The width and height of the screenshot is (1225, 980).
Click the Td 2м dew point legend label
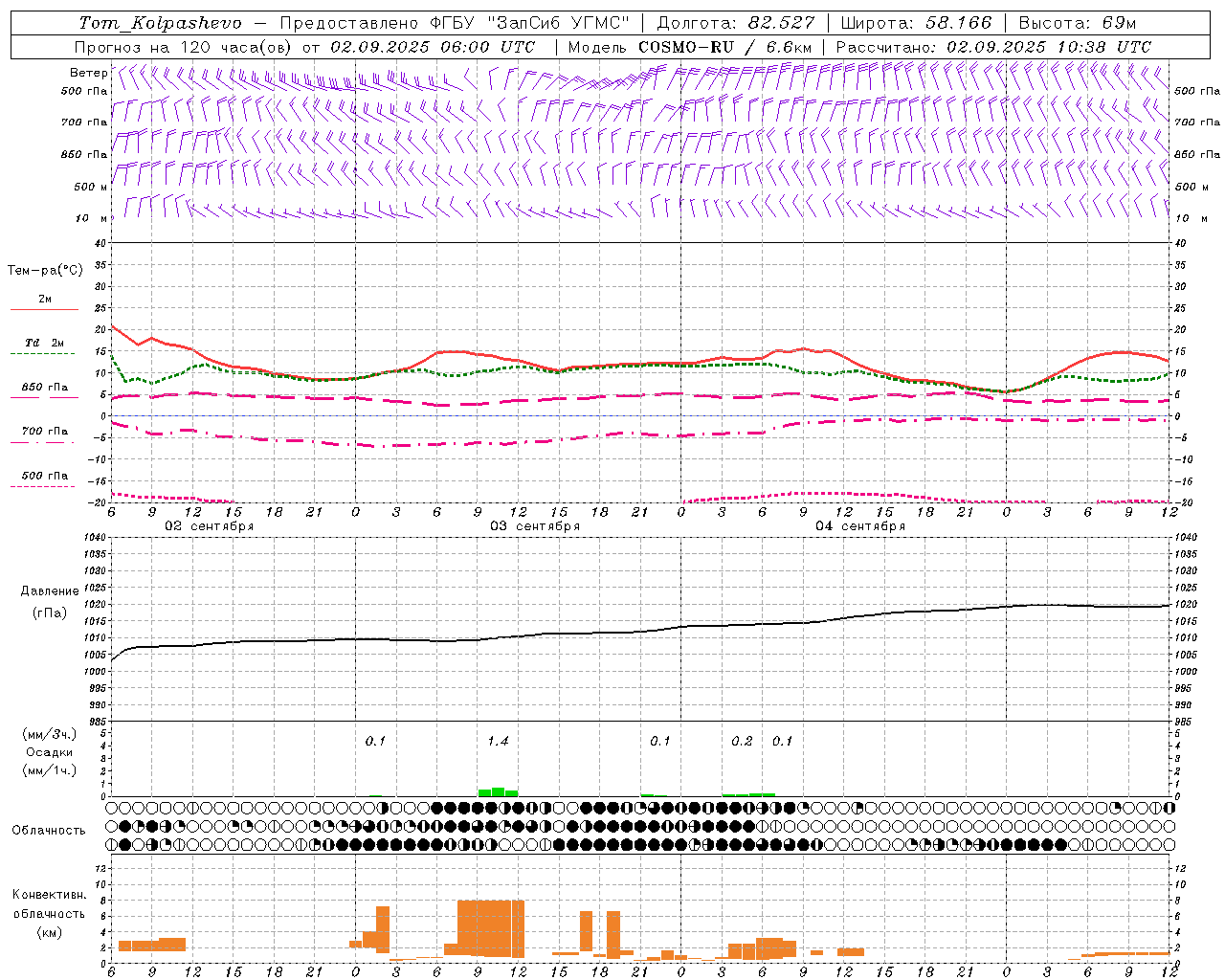45,343
